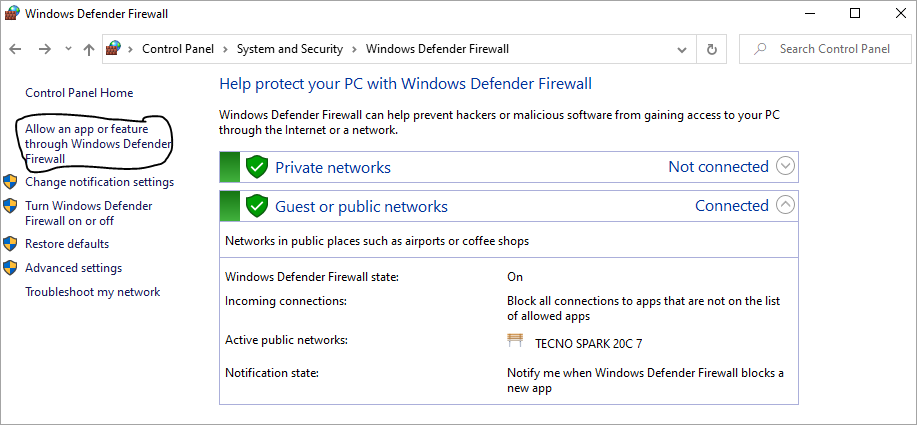This screenshot has width=917, height=425.
Task: Open Allow an app or feature link
Action: pyautogui.click(x=98, y=143)
